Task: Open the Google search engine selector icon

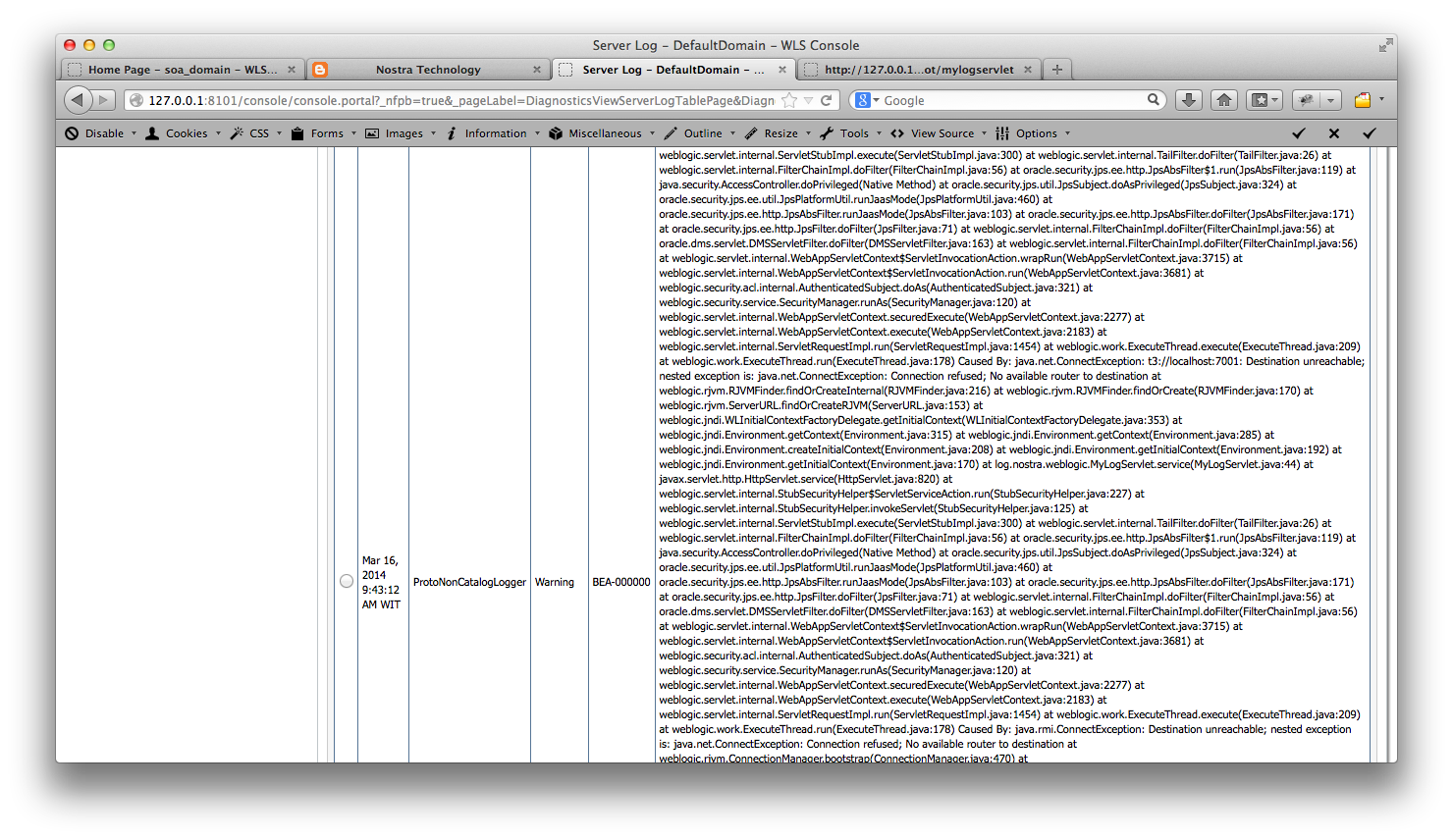Action: tap(866, 100)
